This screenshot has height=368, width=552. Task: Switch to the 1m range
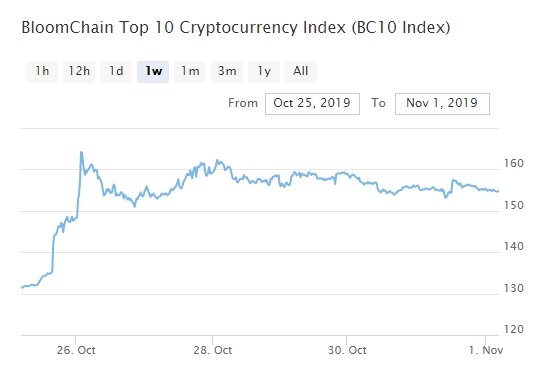tap(190, 71)
